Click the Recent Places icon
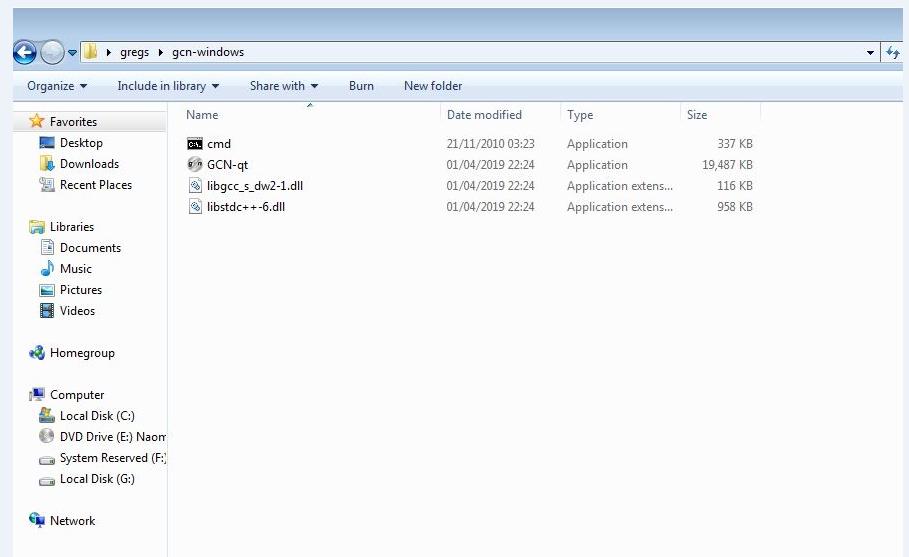Image resolution: width=909 pixels, height=557 pixels. (x=47, y=184)
